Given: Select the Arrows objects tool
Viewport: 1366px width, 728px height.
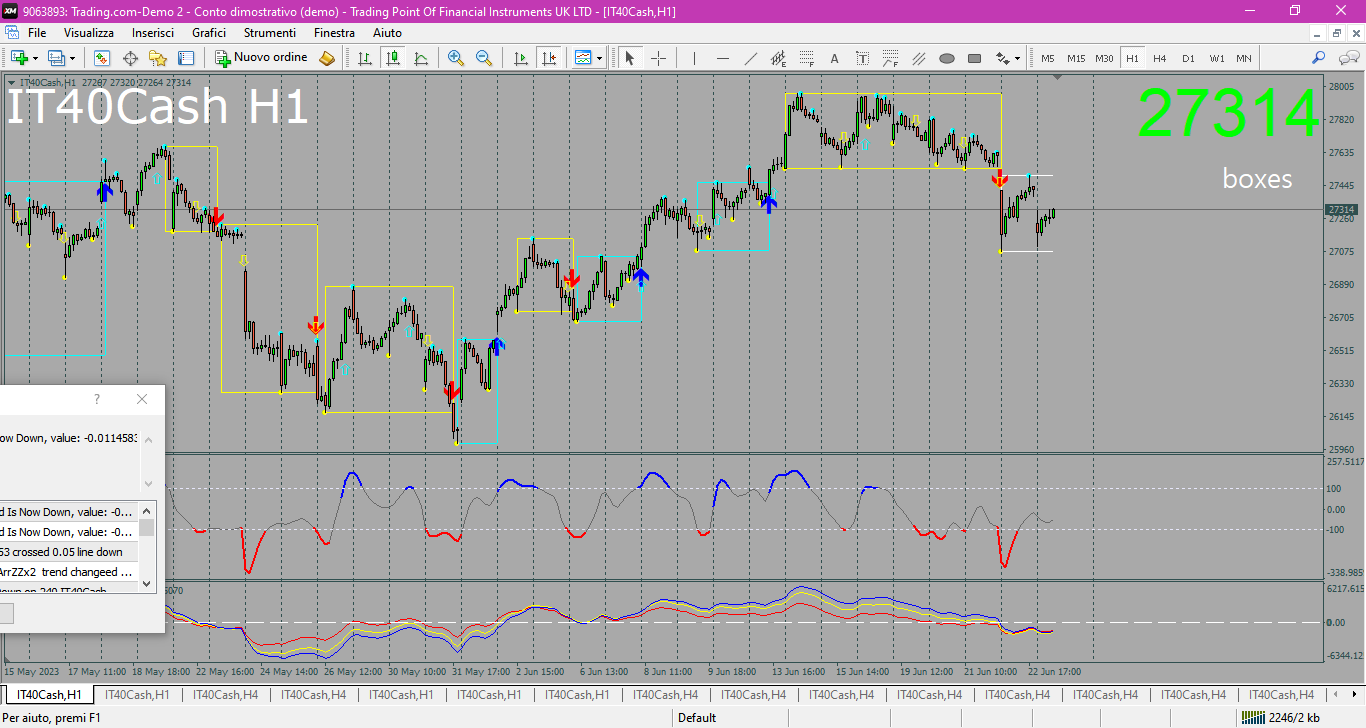Looking at the screenshot, I should [x=1003, y=58].
